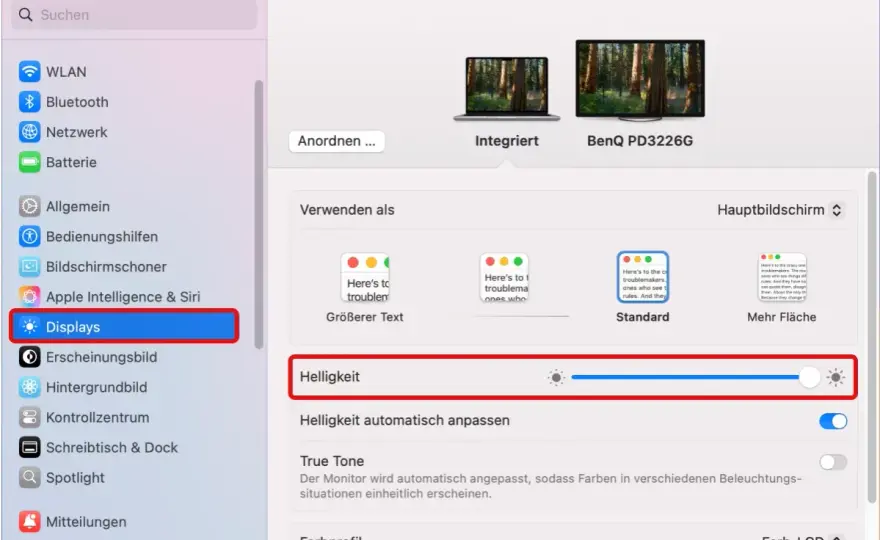880x540 pixels.
Task: Click the sidebar scrollbar
Action: tap(258, 214)
